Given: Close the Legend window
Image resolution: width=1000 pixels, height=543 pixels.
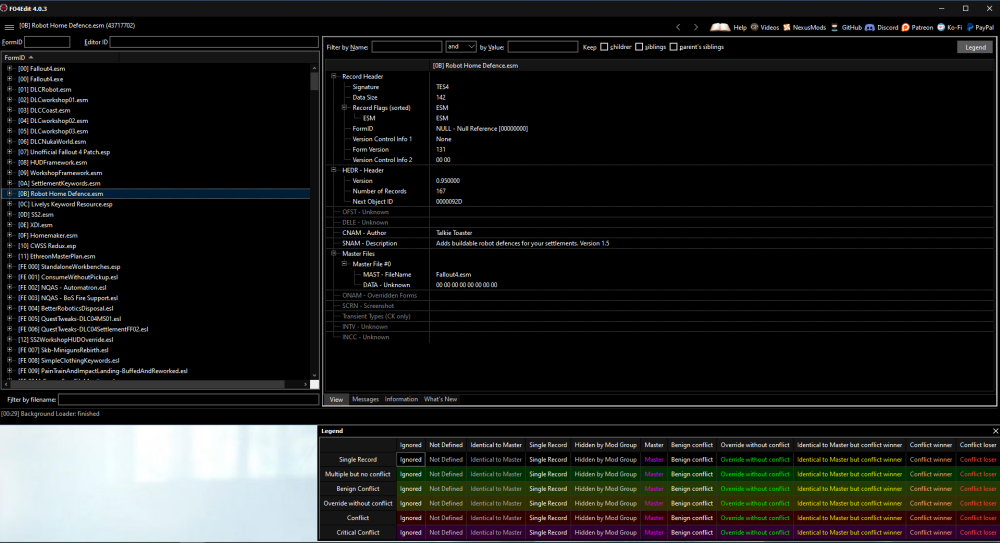Looking at the screenshot, I should pos(995,431).
